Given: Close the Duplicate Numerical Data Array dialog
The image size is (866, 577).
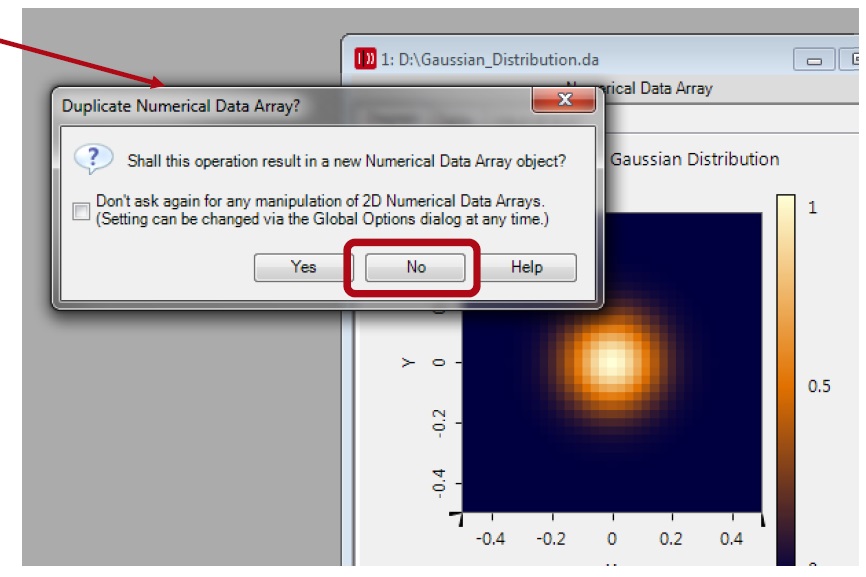Looking at the screenshot, I should pyautogui.click(x=564, y=99).
